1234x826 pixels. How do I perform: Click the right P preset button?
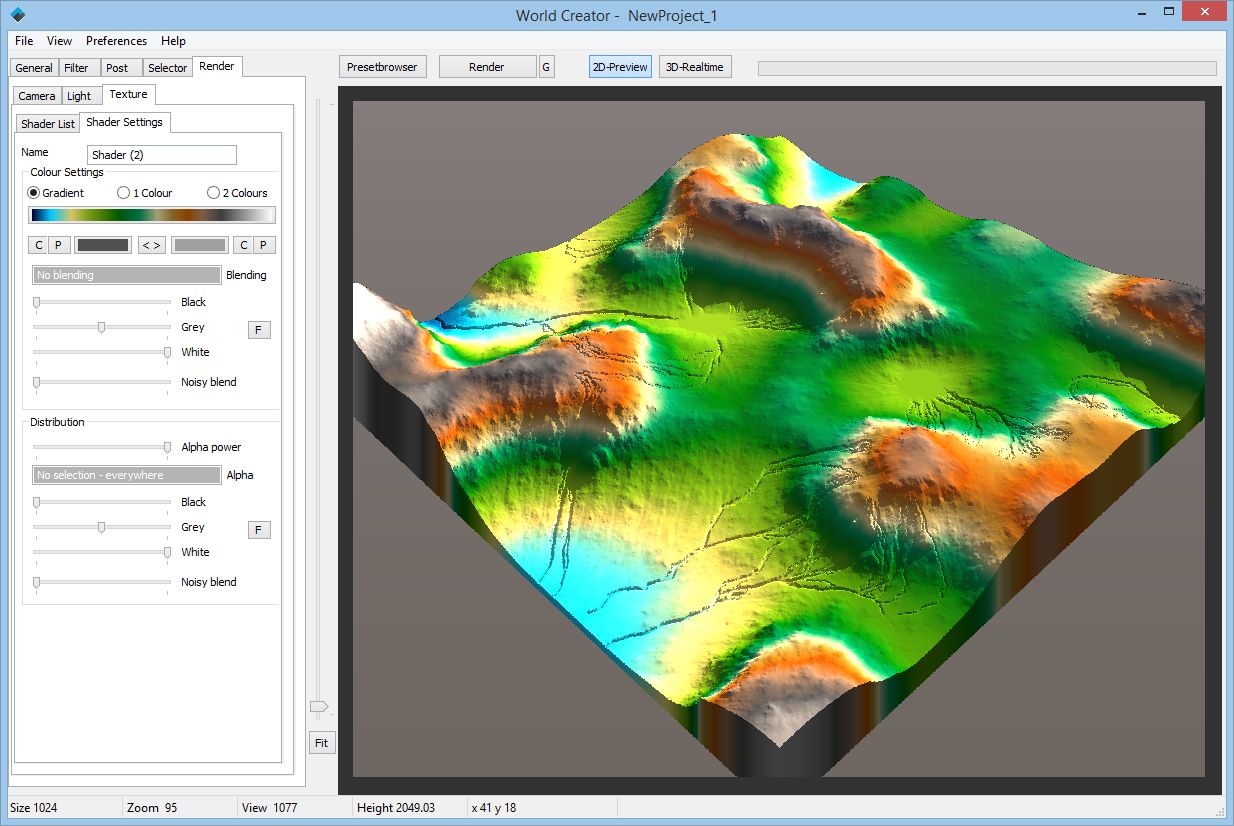[x=263, y=244]
